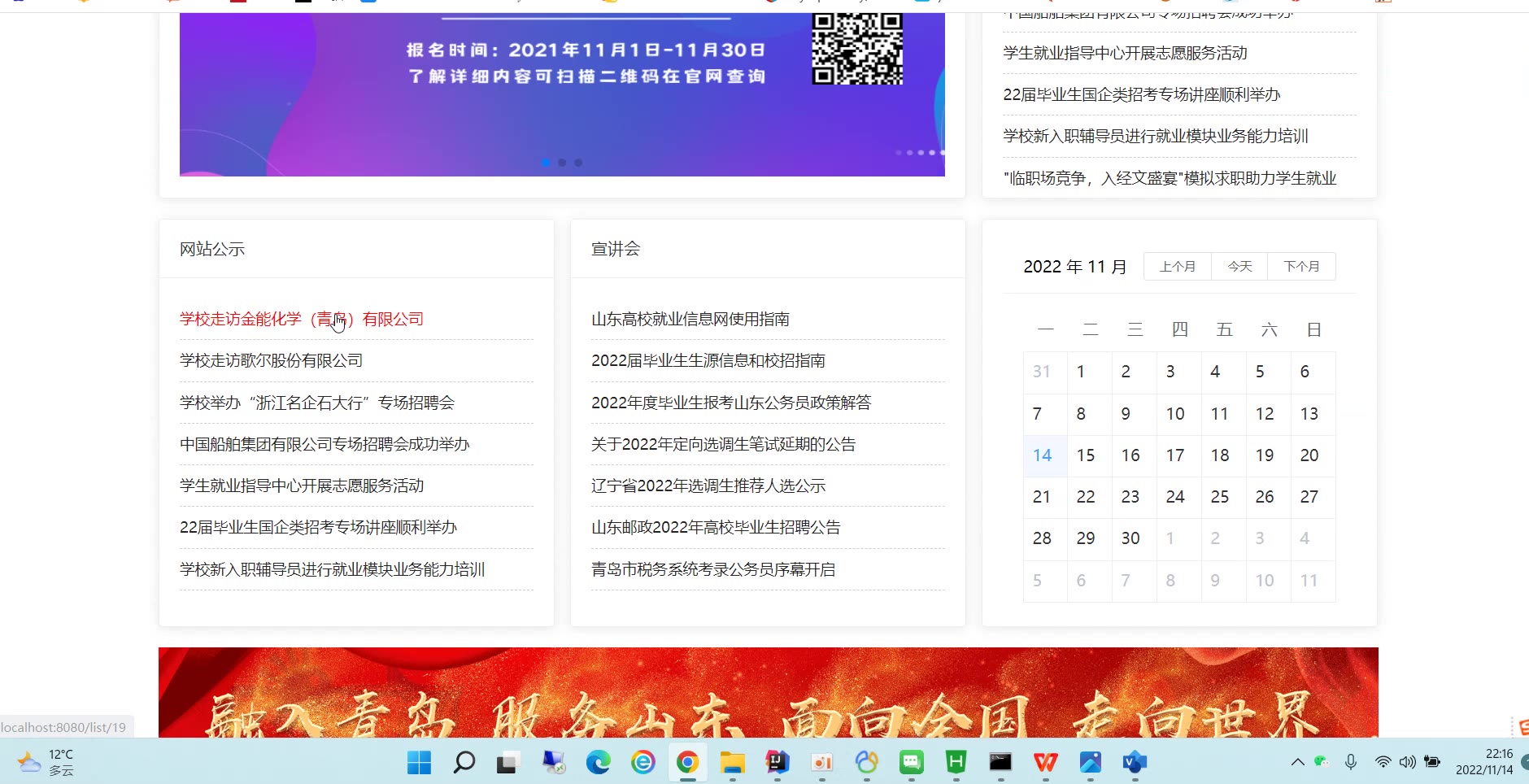Open the terminal icon in the taskbar
The width and height of the screenshot is (1529, 784).
[x=1000, y=762]
